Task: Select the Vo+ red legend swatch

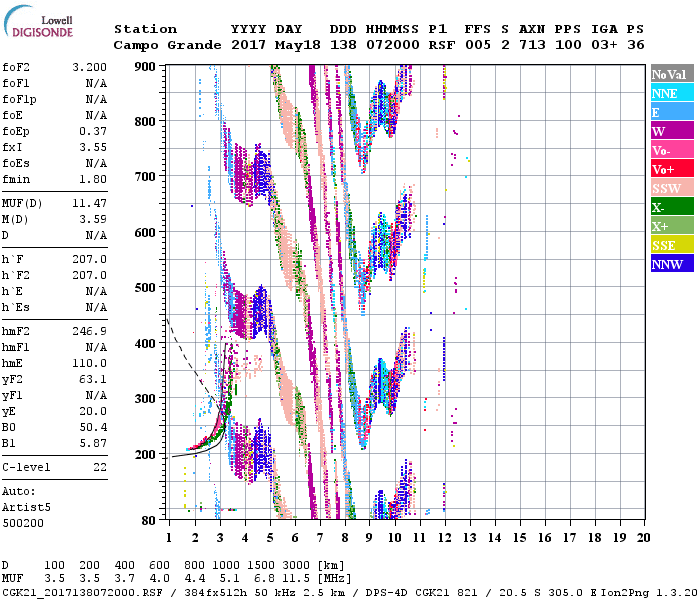Action: (672, 169)
